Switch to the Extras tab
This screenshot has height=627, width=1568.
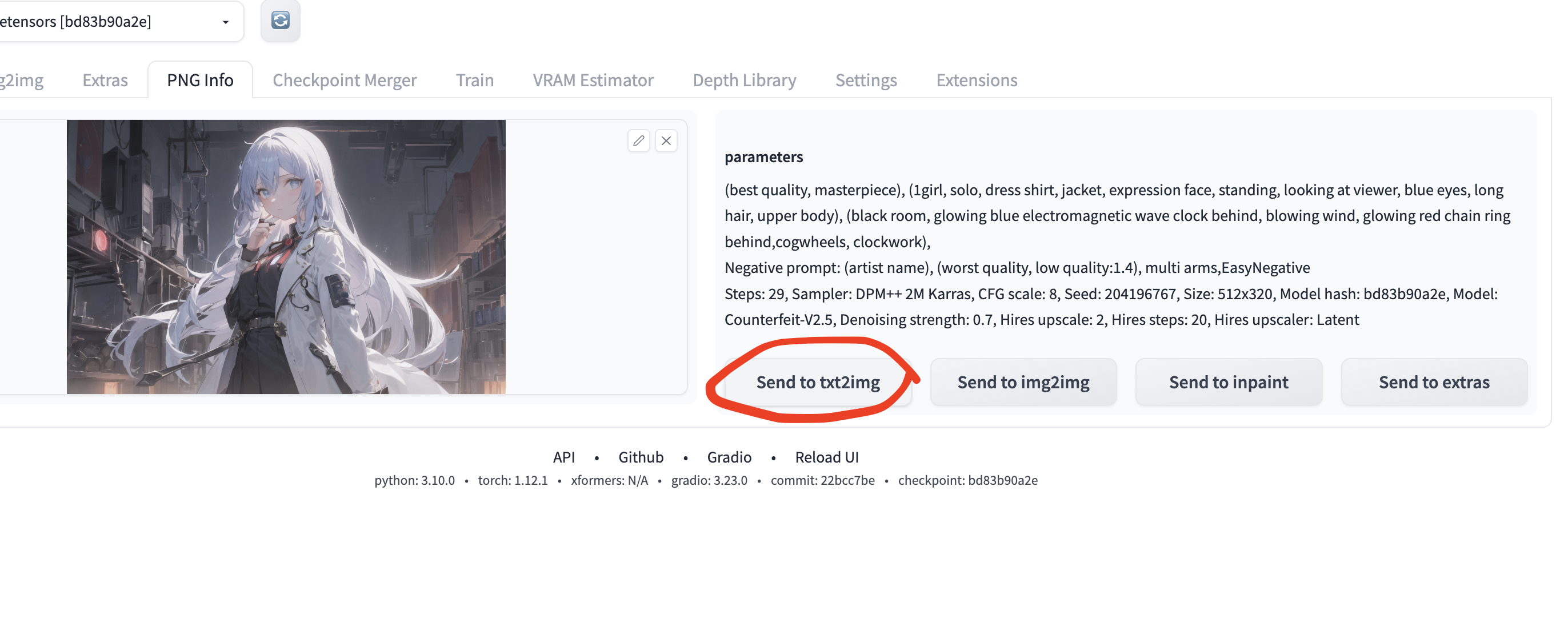click(105, 80)
